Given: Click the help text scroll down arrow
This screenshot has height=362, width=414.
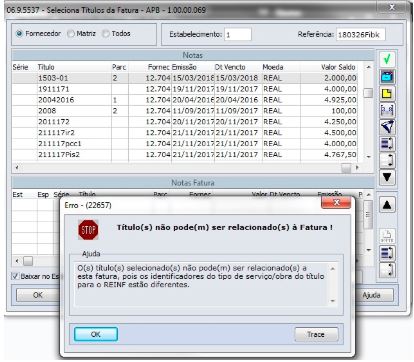Looking at the screenshot, I should 332,301.
